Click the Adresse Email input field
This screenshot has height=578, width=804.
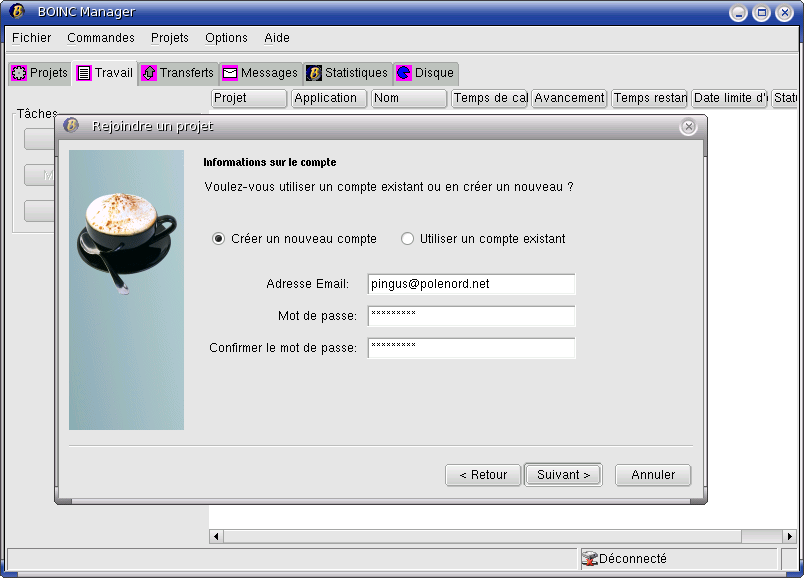point(472,284)
